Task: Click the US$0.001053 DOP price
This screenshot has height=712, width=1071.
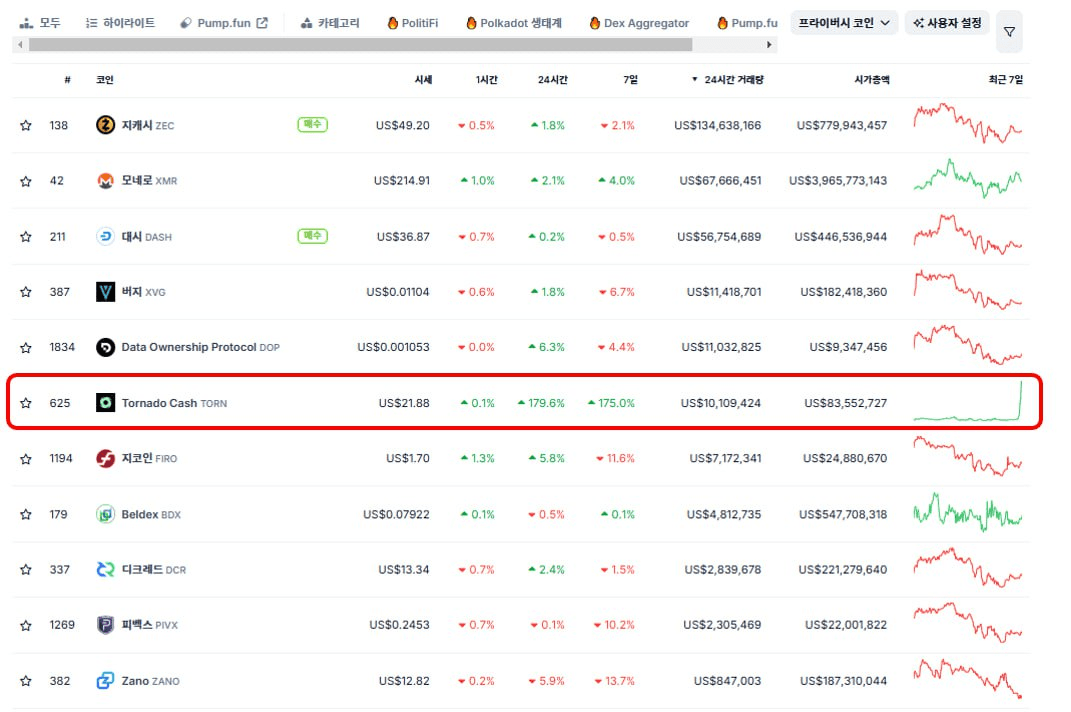Action: 393,347
